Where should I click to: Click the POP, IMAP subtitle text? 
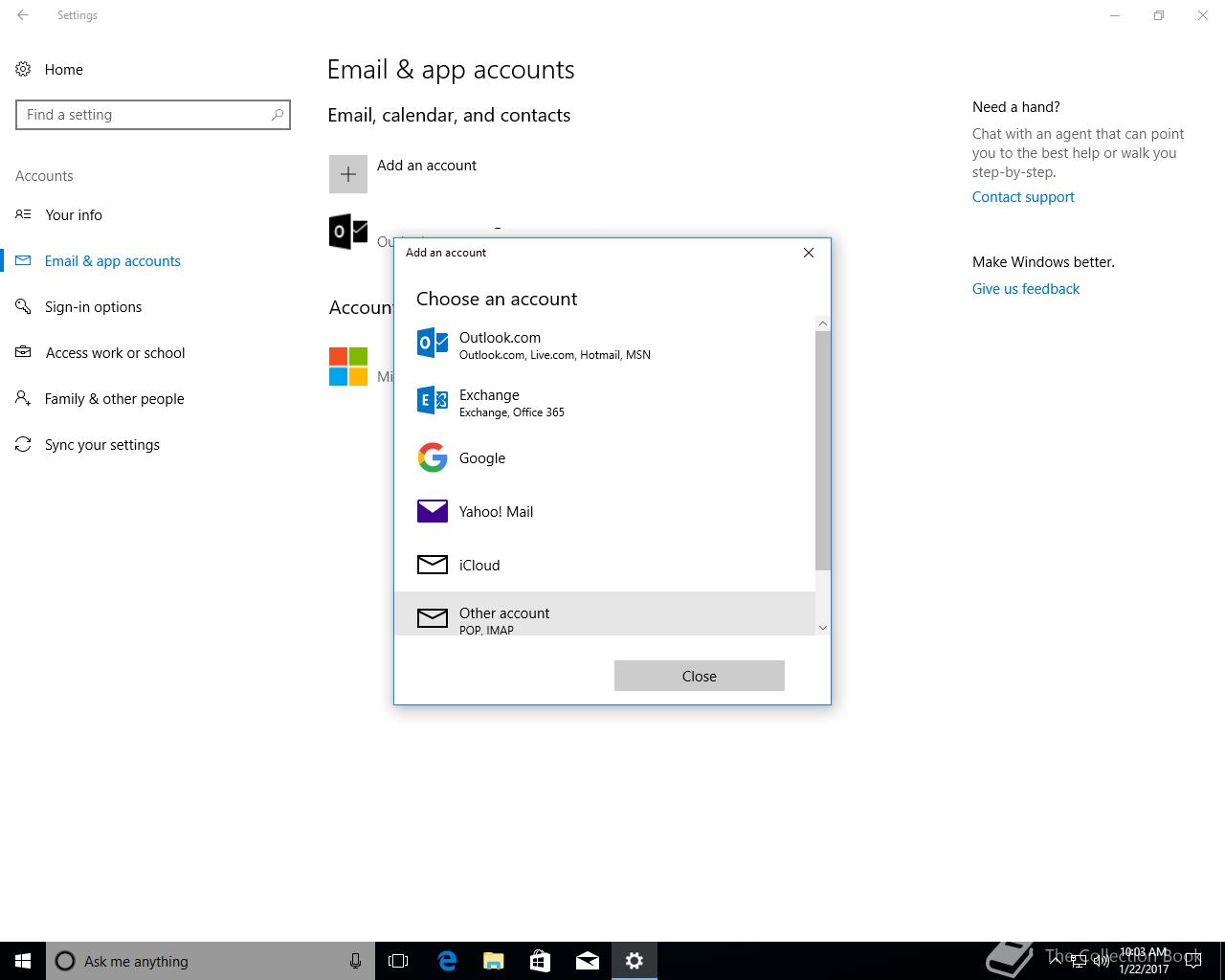(486, 630)
